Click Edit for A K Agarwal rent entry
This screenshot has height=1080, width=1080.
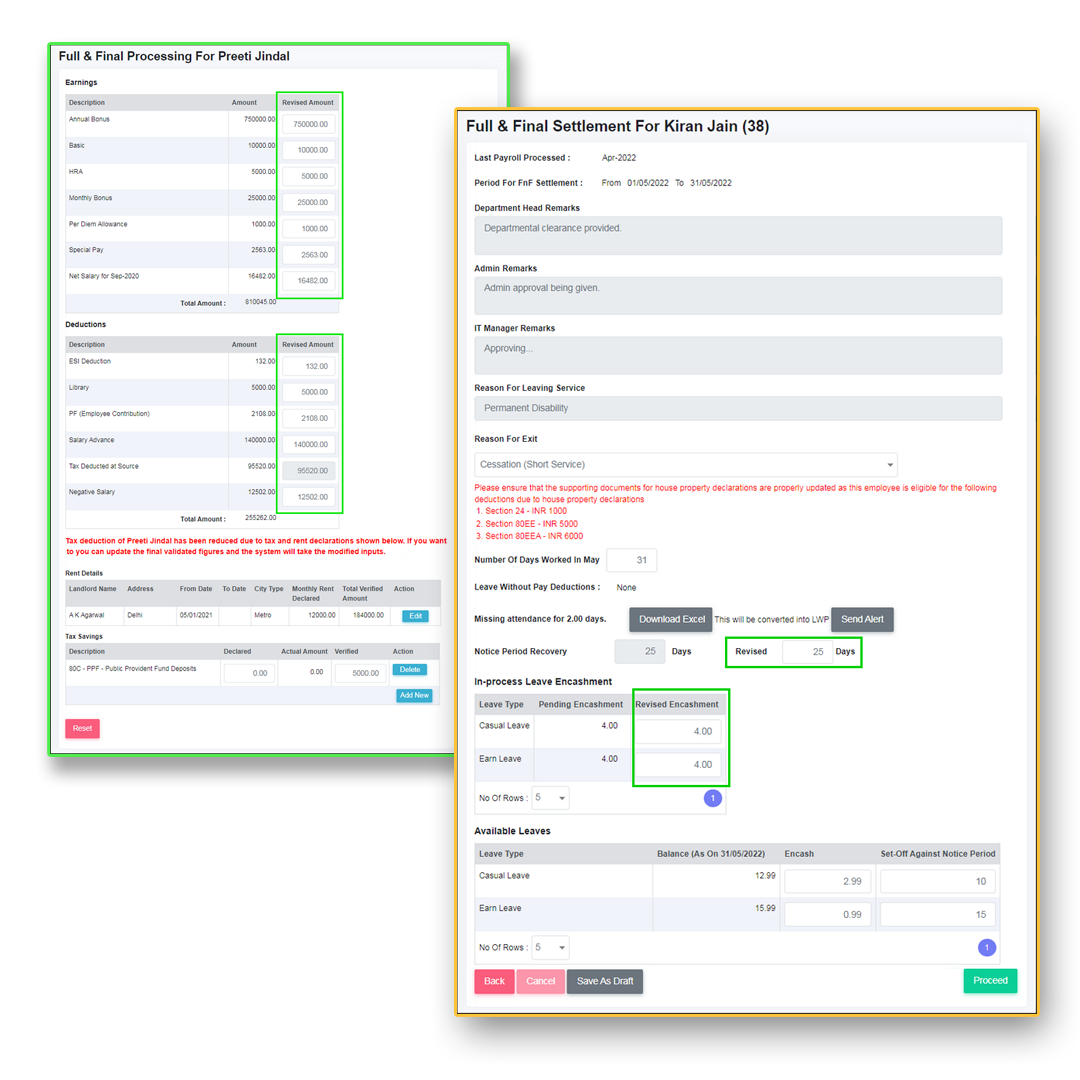click(x=414, y=616)
